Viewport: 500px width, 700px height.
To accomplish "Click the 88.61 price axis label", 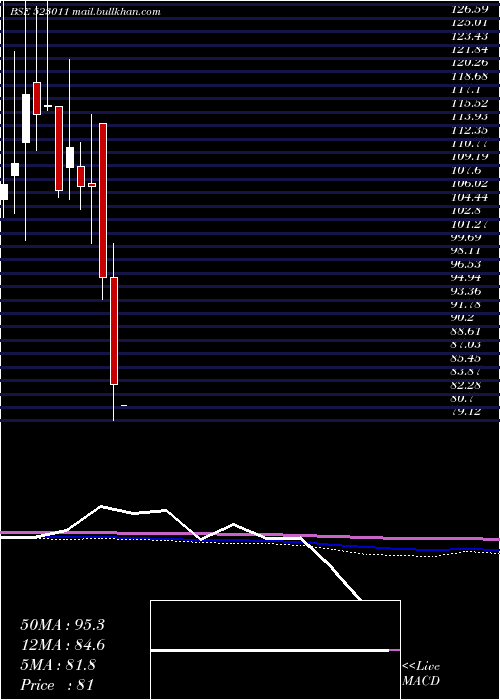I will (x=468, y=330).
